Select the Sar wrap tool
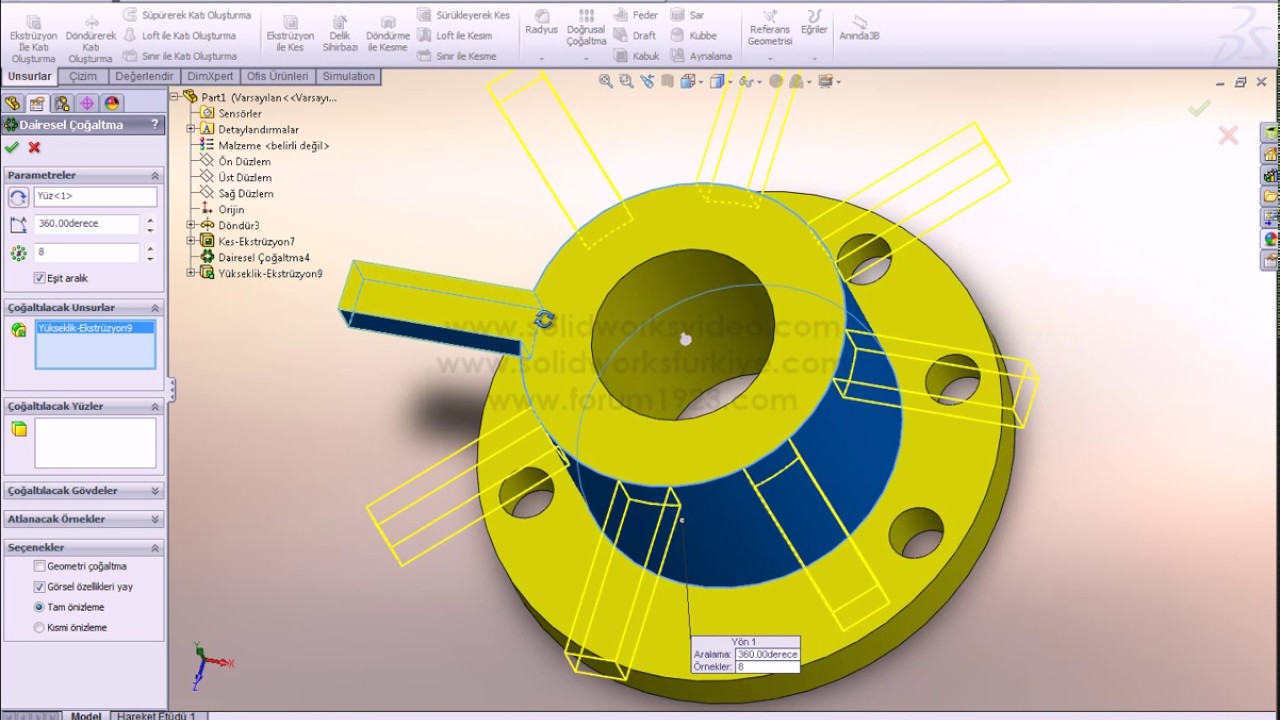Viewport: 1280px width, 720px height. 688,16
